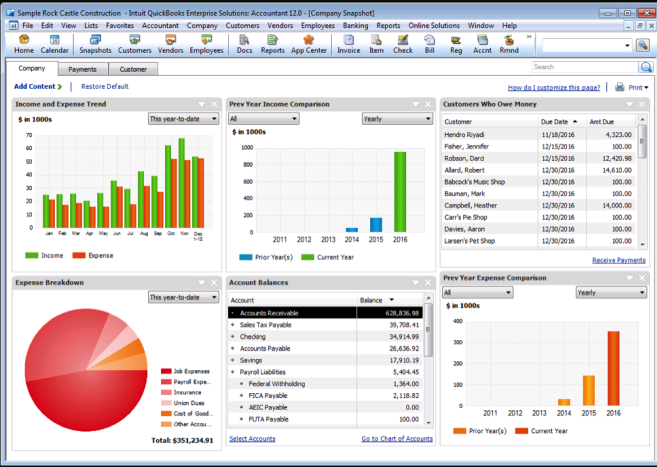Close the Customers Who Owe Money panel

pyautogui.click(x=642, y=104)
